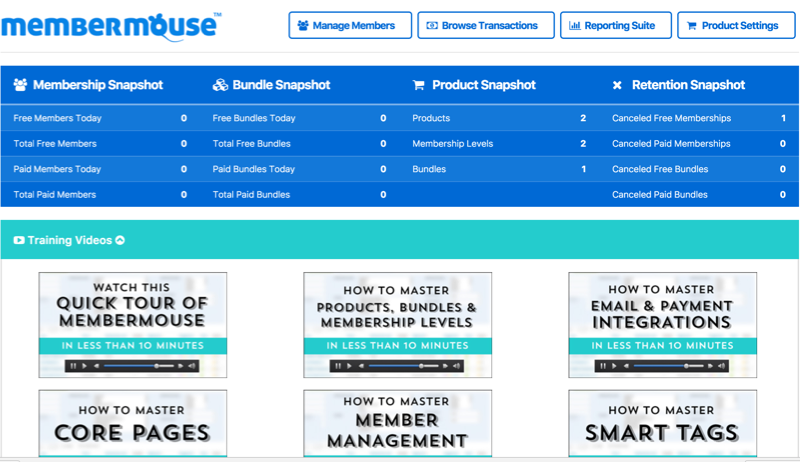Click the Bundles count value 1
The image size is (800, 462).
[584, 169]
